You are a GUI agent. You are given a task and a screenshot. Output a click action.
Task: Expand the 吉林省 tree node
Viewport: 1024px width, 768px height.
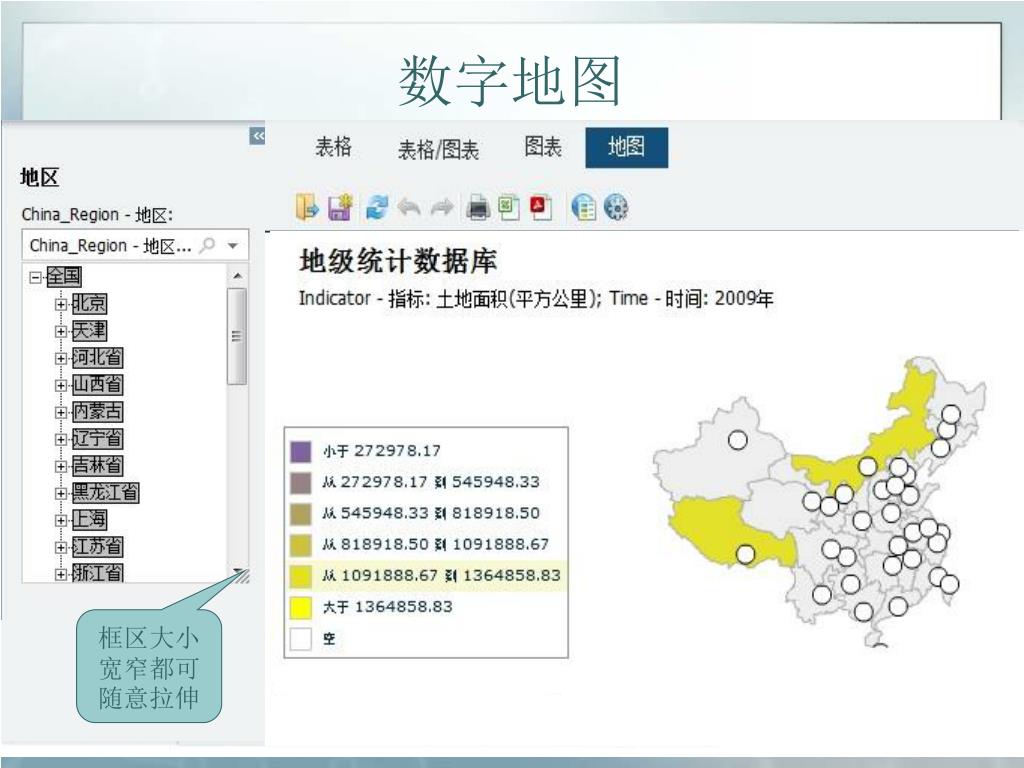coord(61,466)
